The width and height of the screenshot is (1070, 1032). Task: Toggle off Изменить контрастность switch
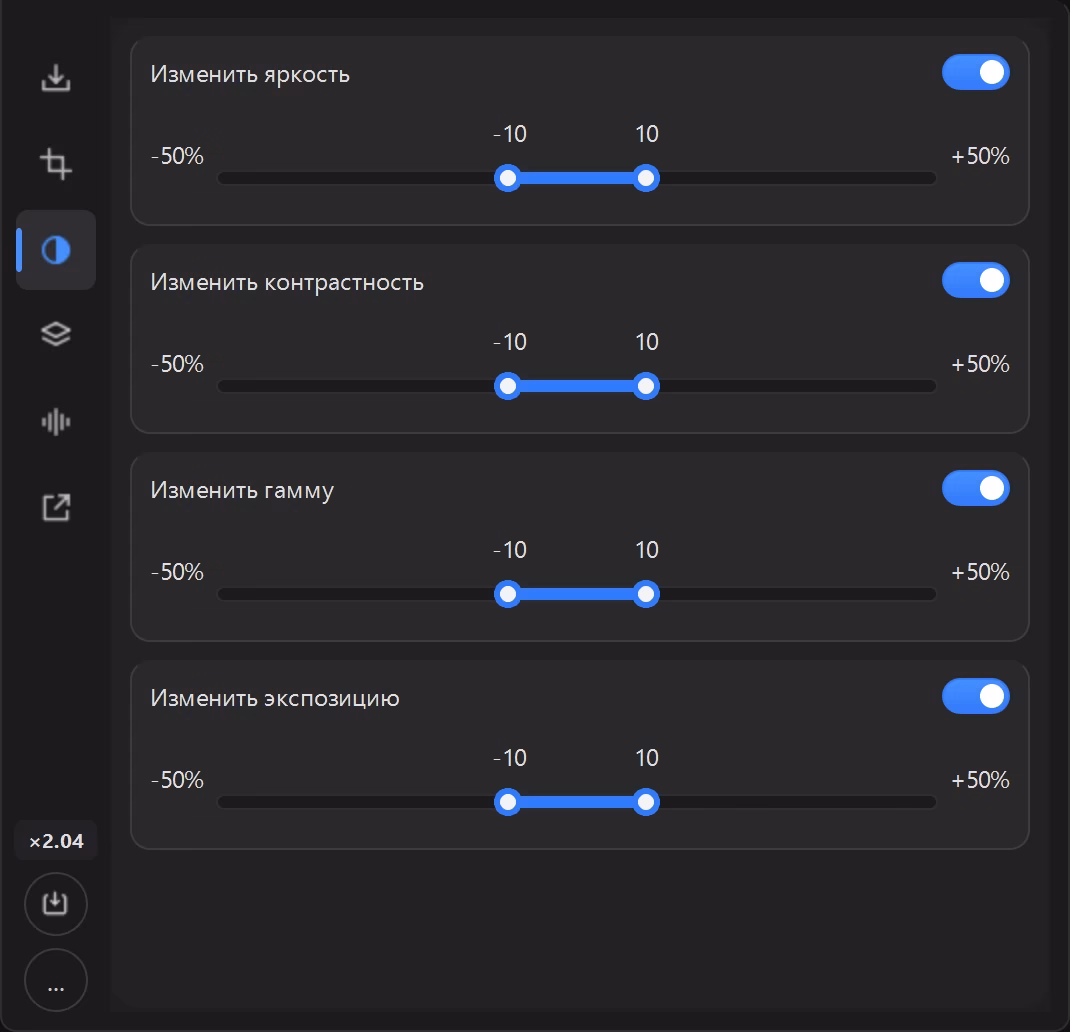[x=976, y=281]
